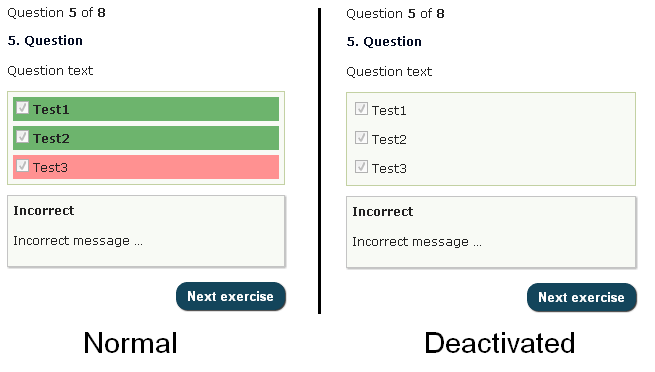Toggle the Test3 checkbox in red row

tap(23, 166)
